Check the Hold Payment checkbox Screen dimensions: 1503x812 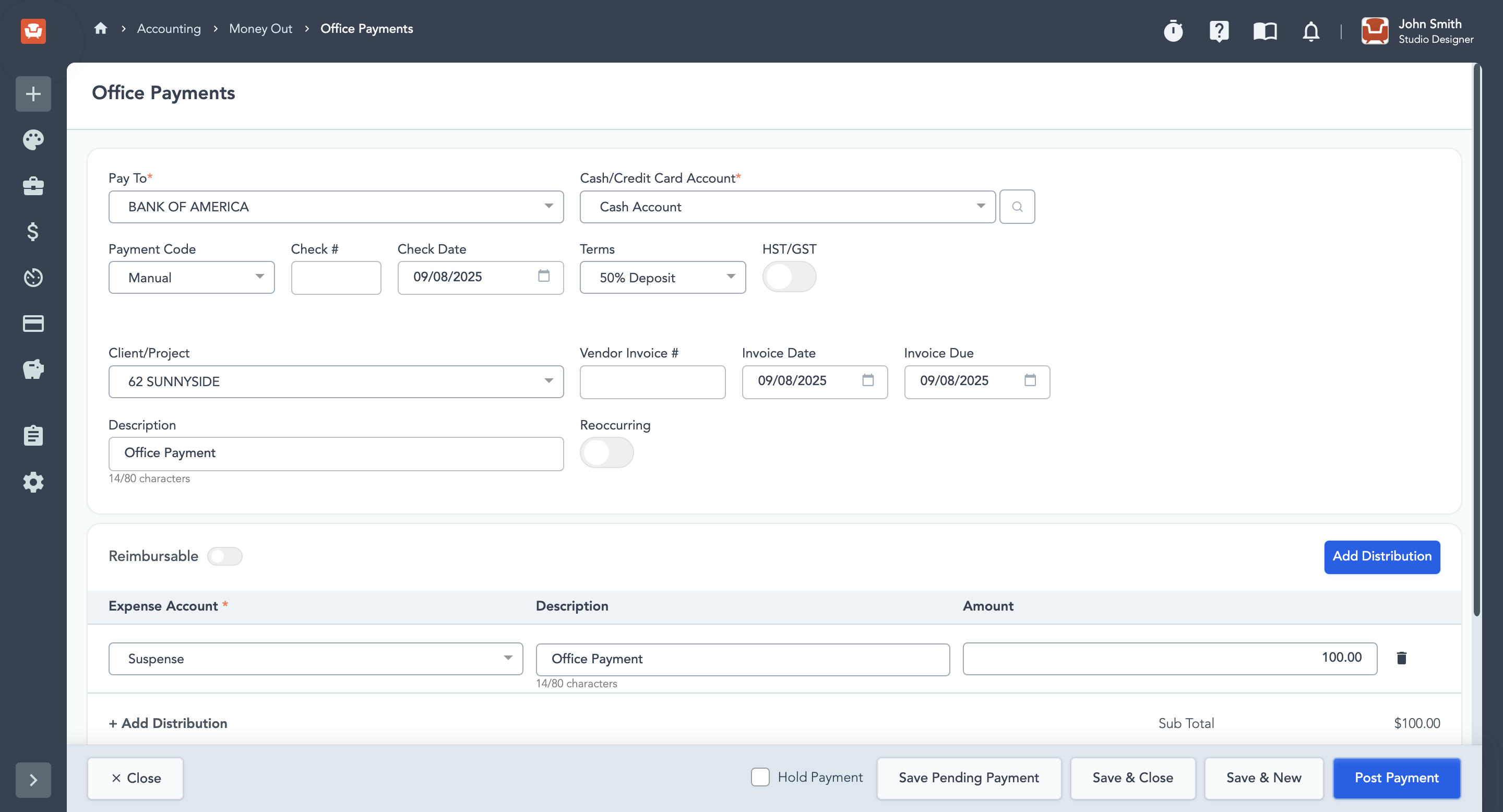(x=760, y=777)
